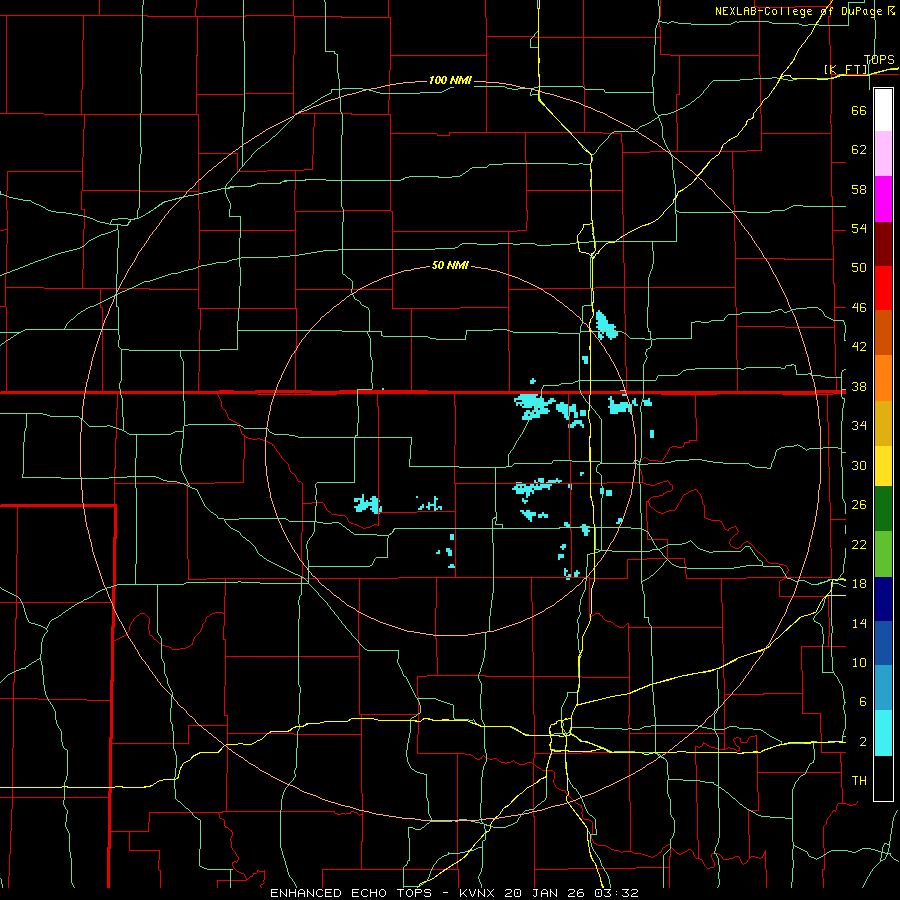Select the navy blue legend swatch
The image size is (900, 900).
click(883, 599)
